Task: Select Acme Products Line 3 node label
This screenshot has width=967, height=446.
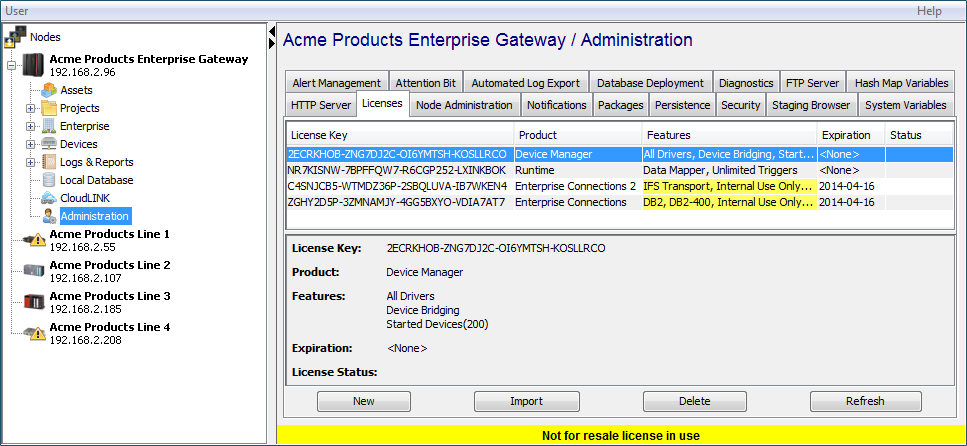Action: (x=110, y=296)
